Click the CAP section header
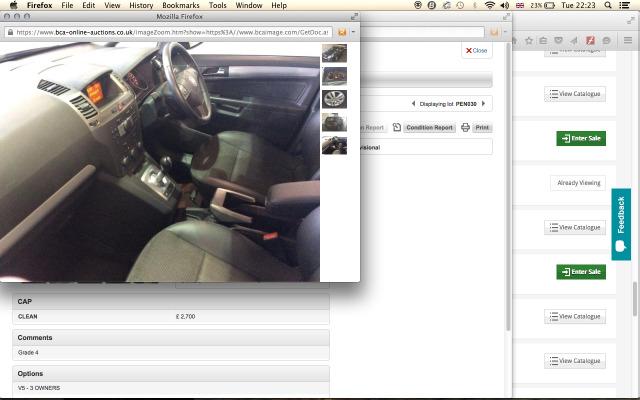The image size is (640, 400). point(171,301)
